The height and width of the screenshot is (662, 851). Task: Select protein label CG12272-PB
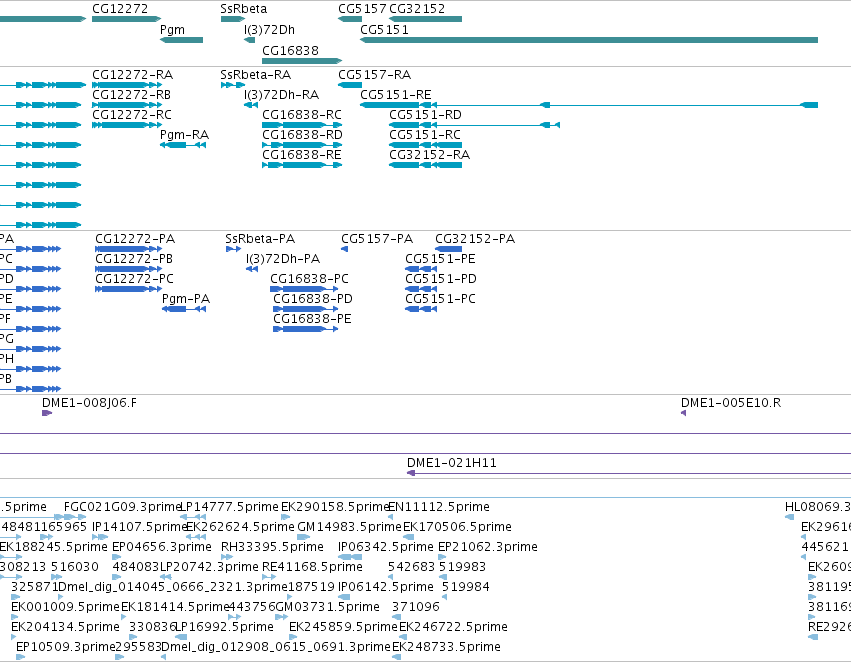(134, 259)
